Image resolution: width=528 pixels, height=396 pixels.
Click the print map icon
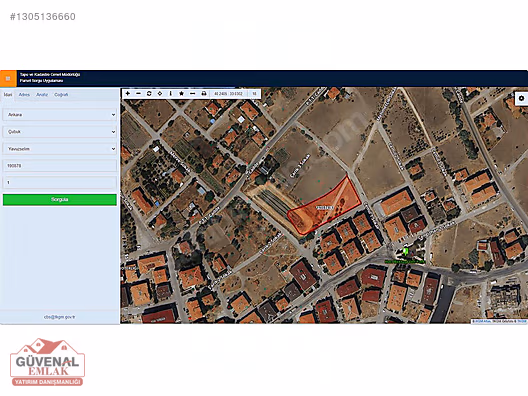[x=204, y=94]
